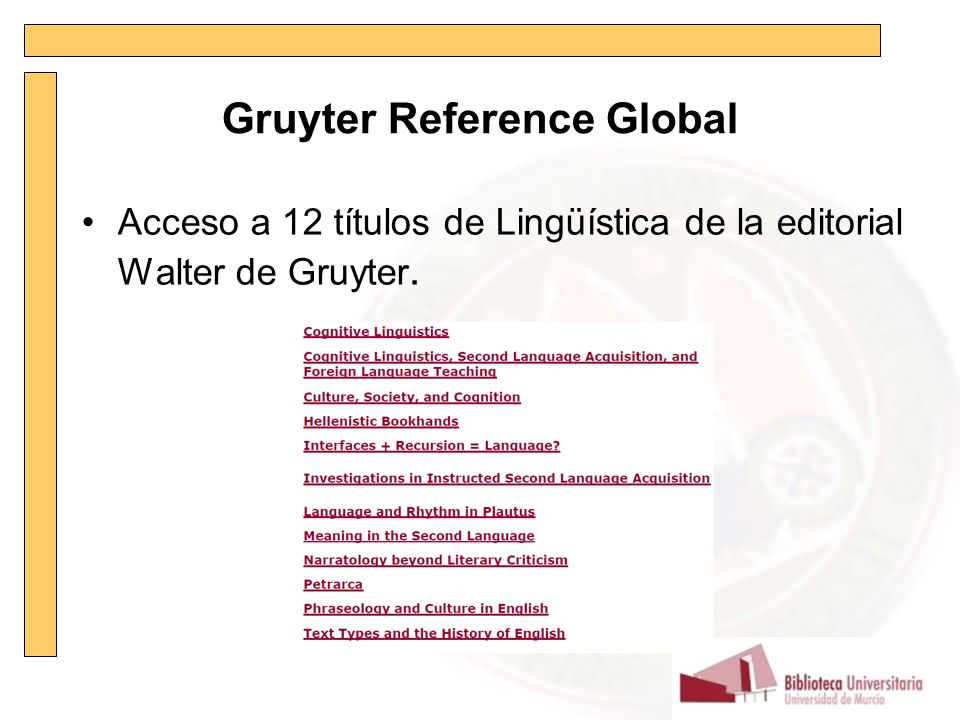Open Meaning in the Second Language link
Screen dimensions: 960x720
(x=419, y=536)
